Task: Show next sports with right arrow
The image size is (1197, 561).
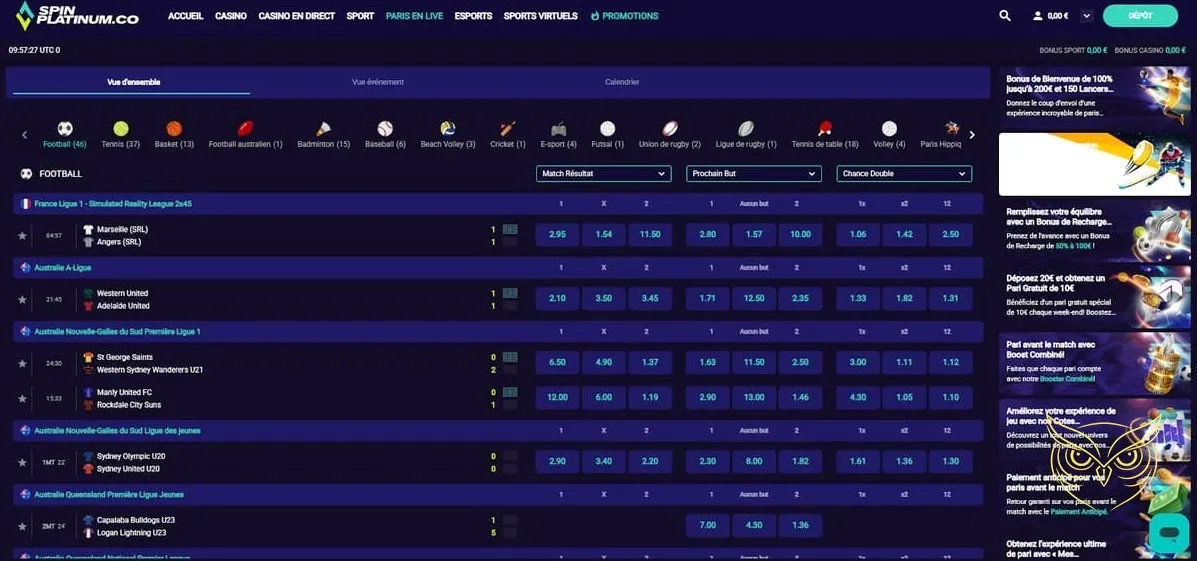Action: 972,135
